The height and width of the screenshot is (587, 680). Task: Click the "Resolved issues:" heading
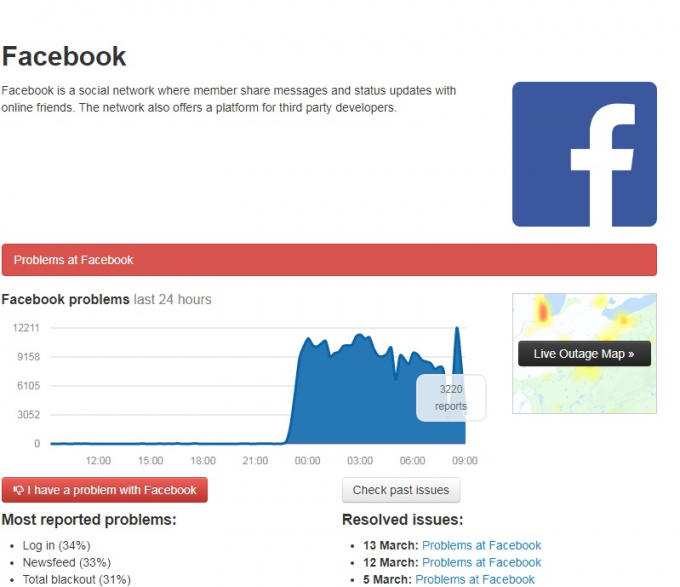coord(402,520)
